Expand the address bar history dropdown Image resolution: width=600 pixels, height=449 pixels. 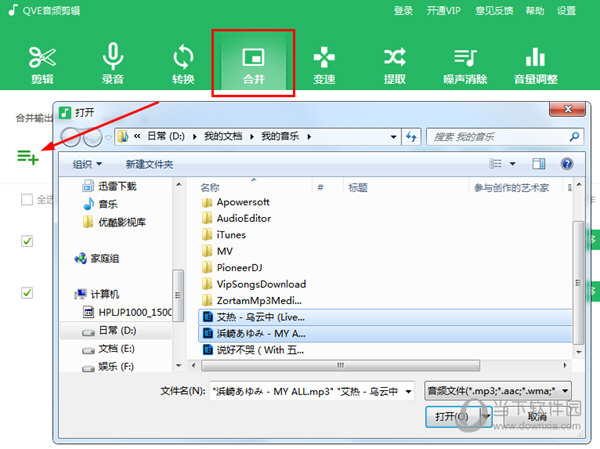tap(393, 137)
